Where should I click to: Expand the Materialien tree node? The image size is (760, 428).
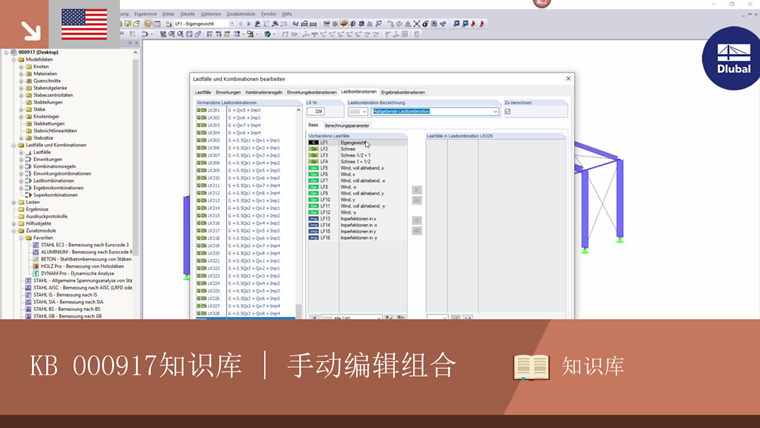[x=21, y=74]
